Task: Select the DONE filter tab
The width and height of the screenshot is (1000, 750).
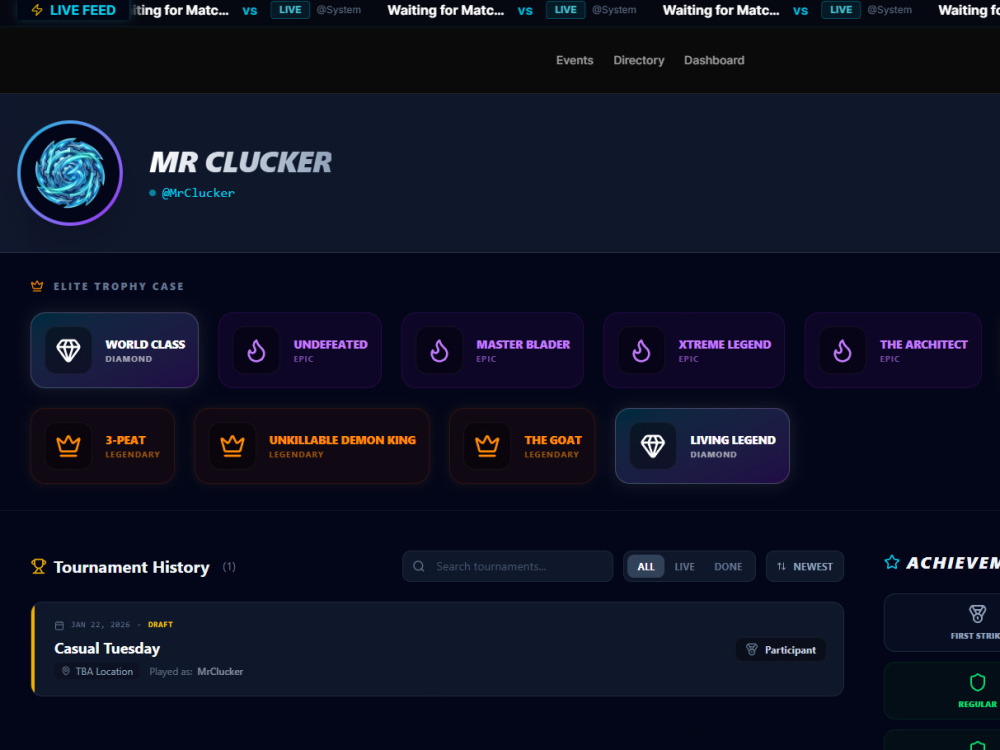Action: coord(728,566)
